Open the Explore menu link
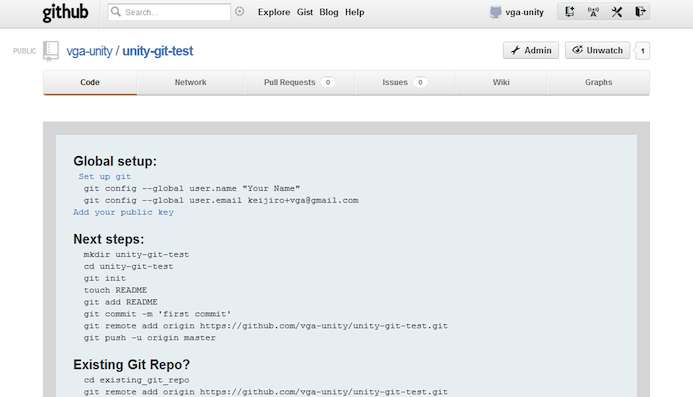 (274, 12)
